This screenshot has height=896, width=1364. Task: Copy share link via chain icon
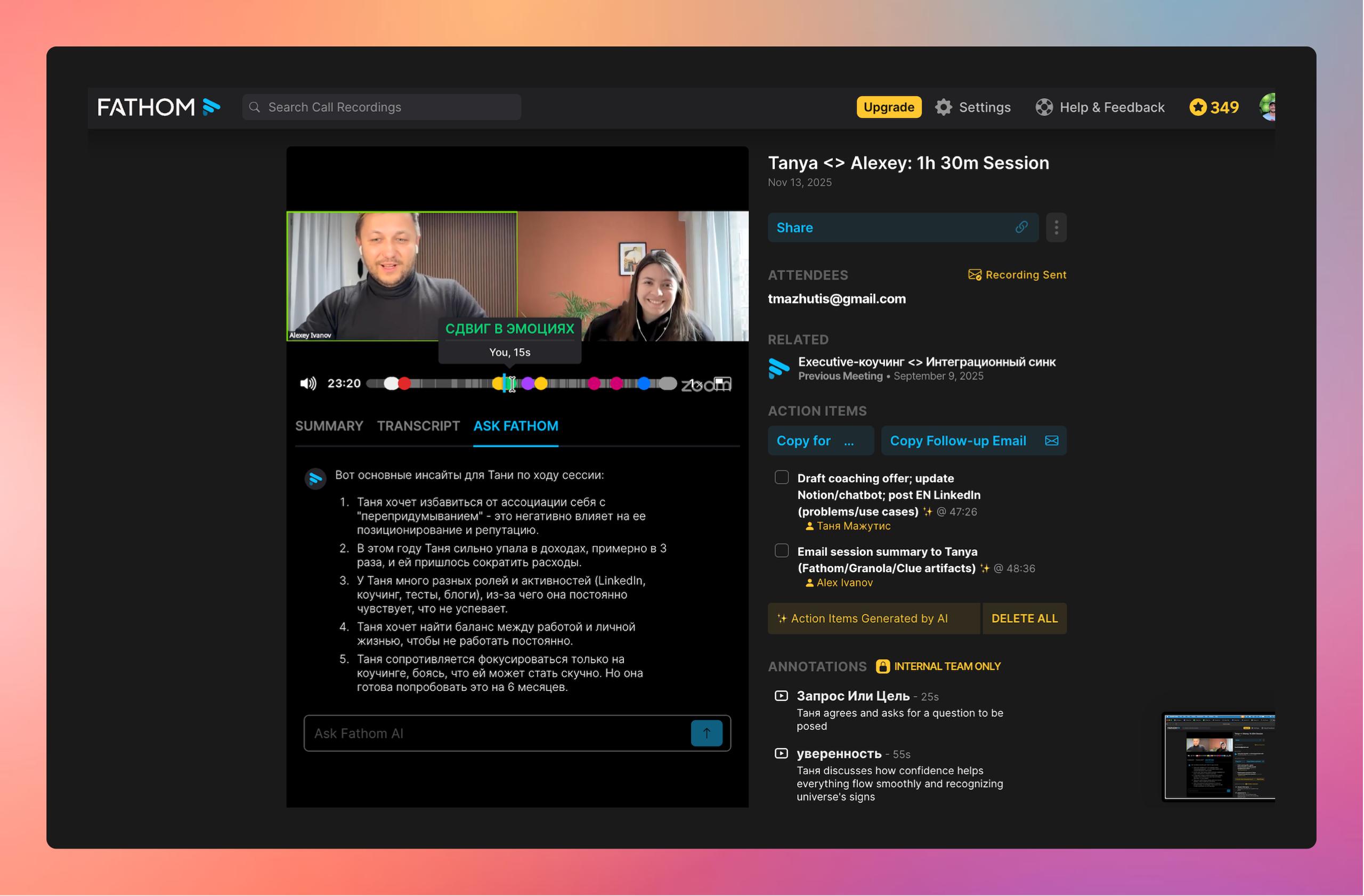[1021, 227]
